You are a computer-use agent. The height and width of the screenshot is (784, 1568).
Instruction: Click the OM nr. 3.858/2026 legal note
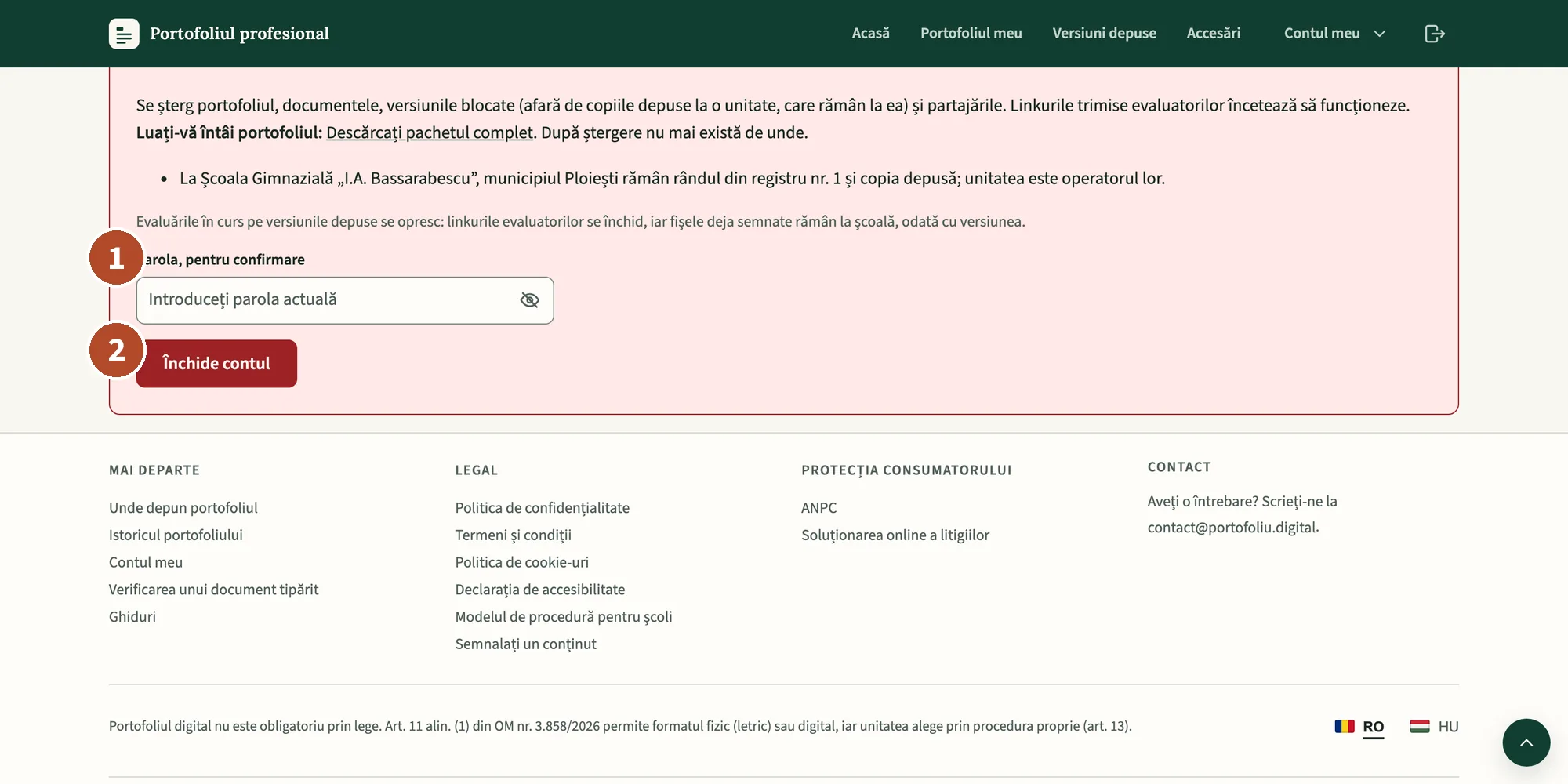click(x=620, y=726)
